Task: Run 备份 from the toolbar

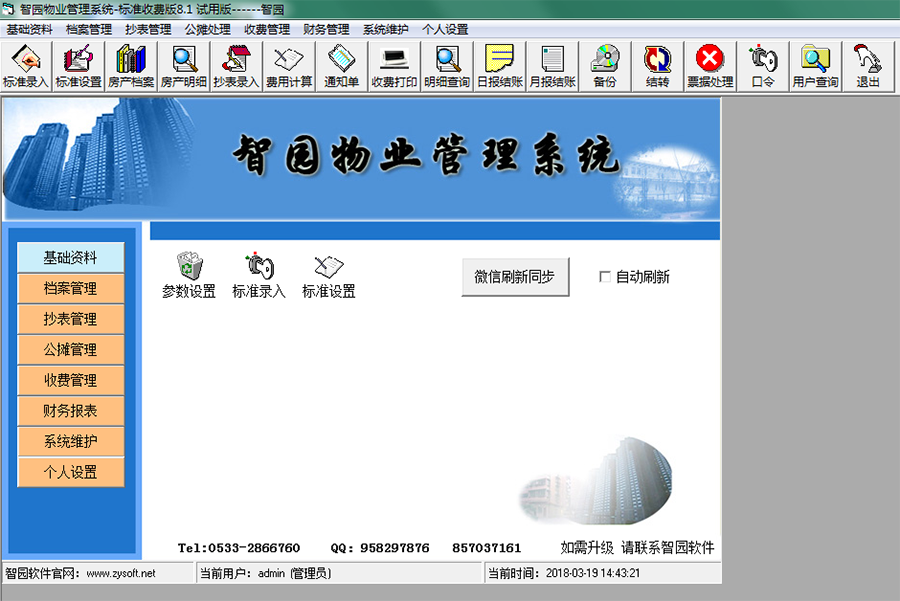Action: (x=605, y=67)
